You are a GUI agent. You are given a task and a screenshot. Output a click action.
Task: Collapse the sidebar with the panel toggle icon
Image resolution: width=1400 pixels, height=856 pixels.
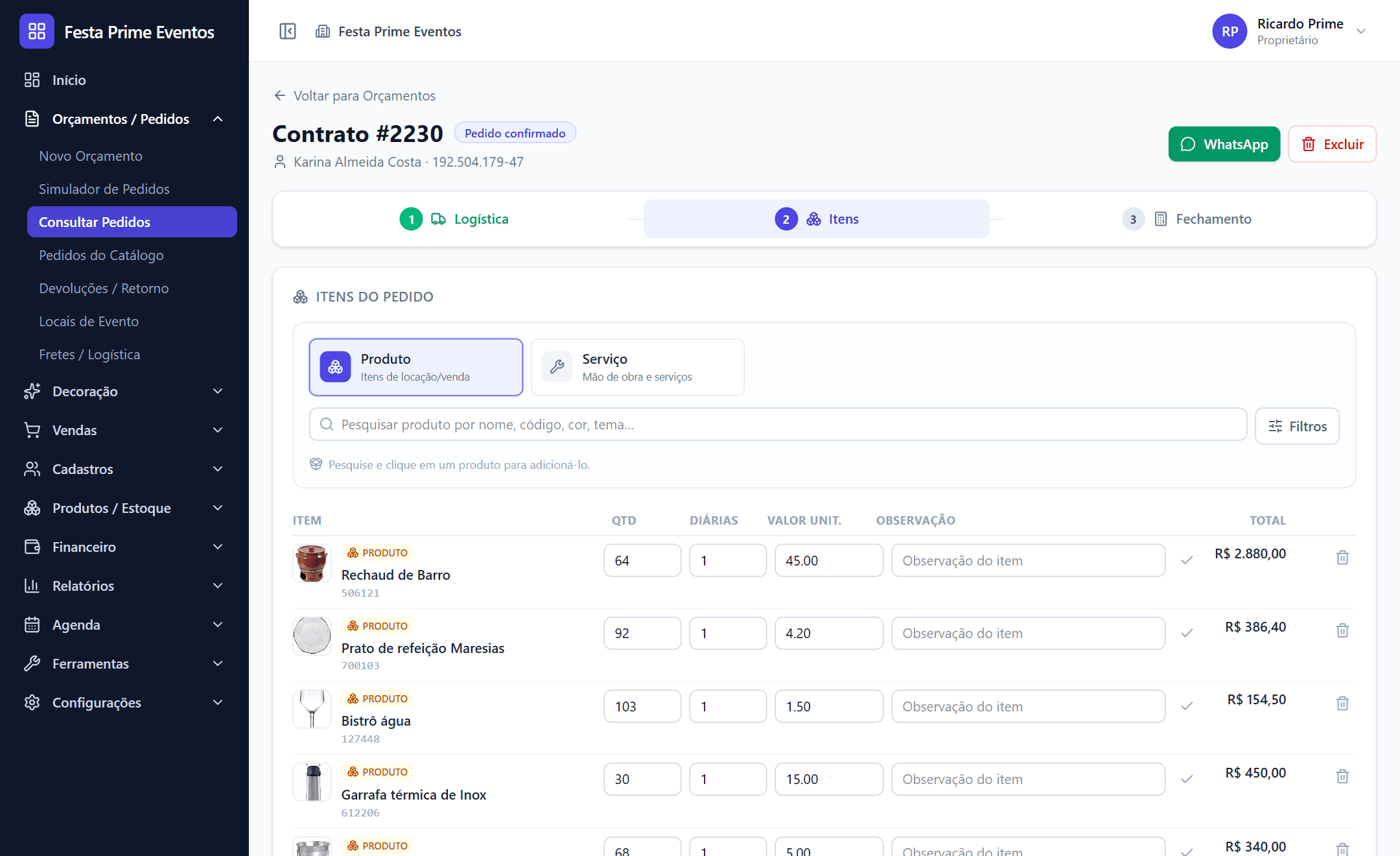[x=288, y=31]
